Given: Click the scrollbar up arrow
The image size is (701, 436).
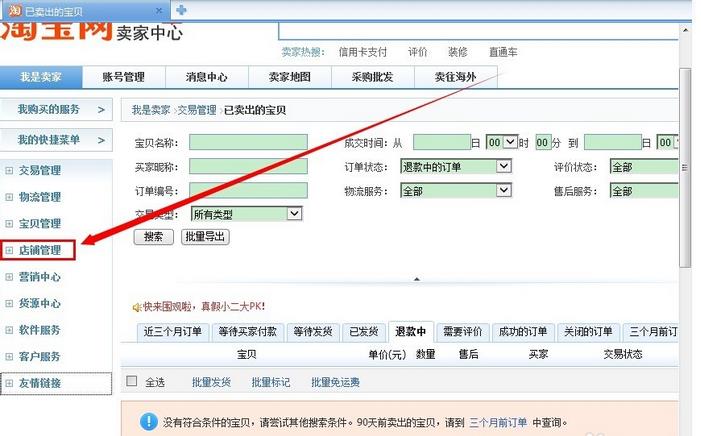Looking at the screenshot, I should pos(685,30).
